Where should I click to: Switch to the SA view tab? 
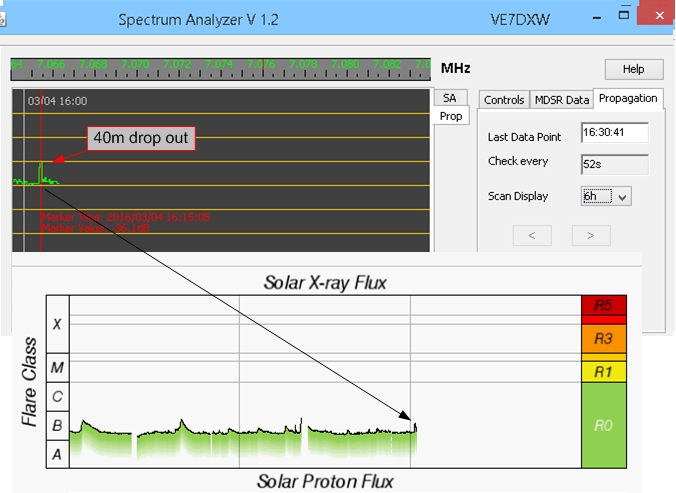point(449,98)
